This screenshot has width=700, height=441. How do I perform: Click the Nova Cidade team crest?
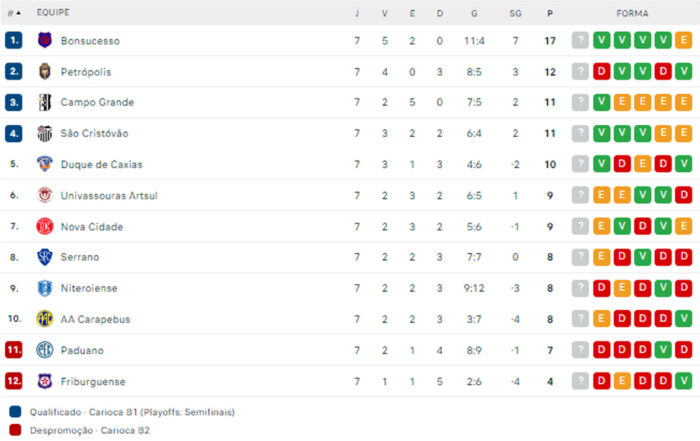pyautogui.click(x=44, y=227)
